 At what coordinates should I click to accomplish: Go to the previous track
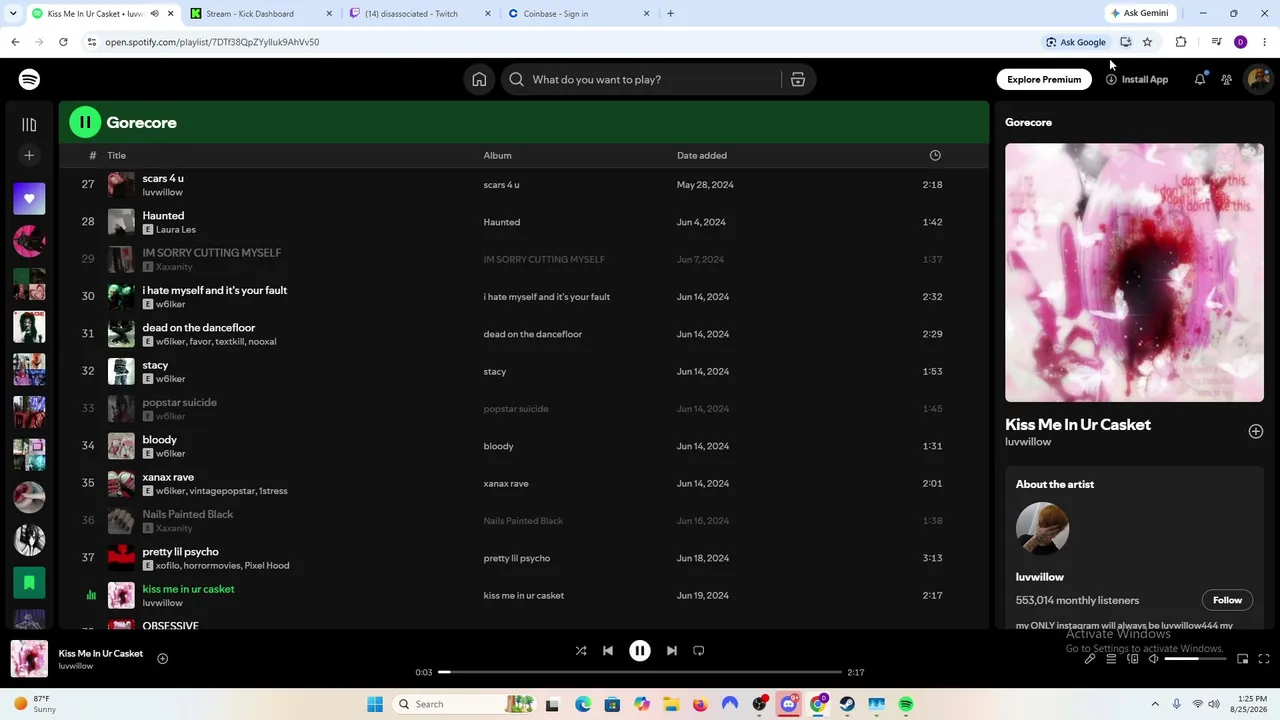click(608, 651)
